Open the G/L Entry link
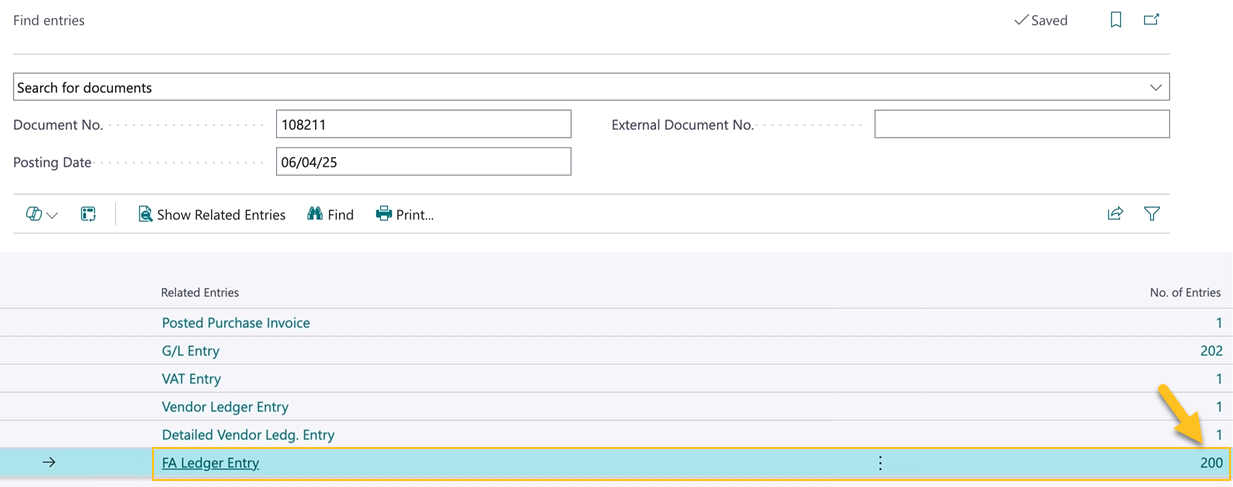1233x487 pixels. [190, 351]
